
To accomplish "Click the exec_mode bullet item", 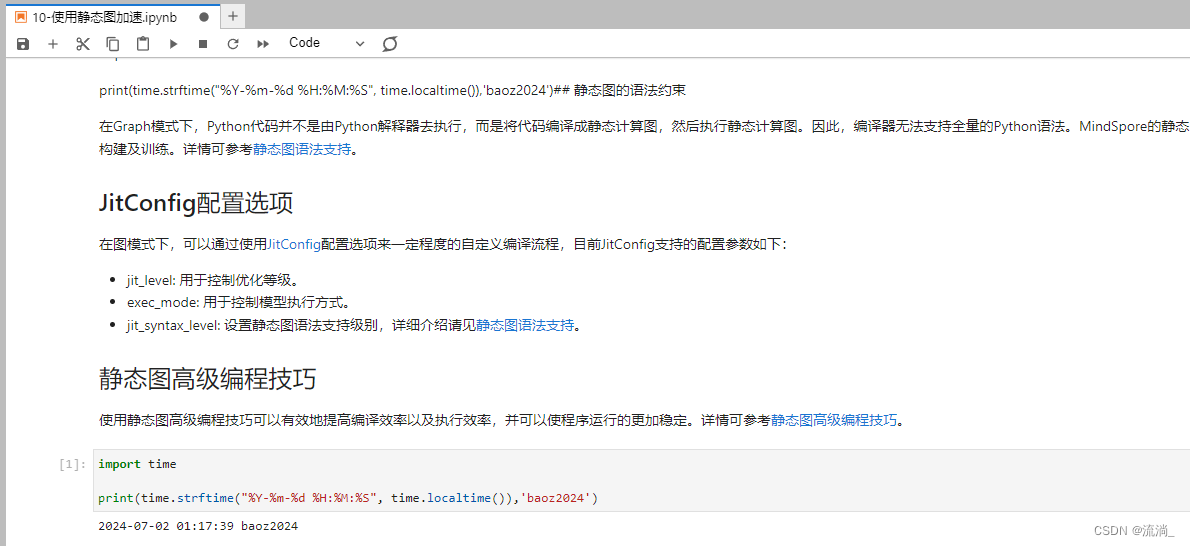I will coord(238,303).
